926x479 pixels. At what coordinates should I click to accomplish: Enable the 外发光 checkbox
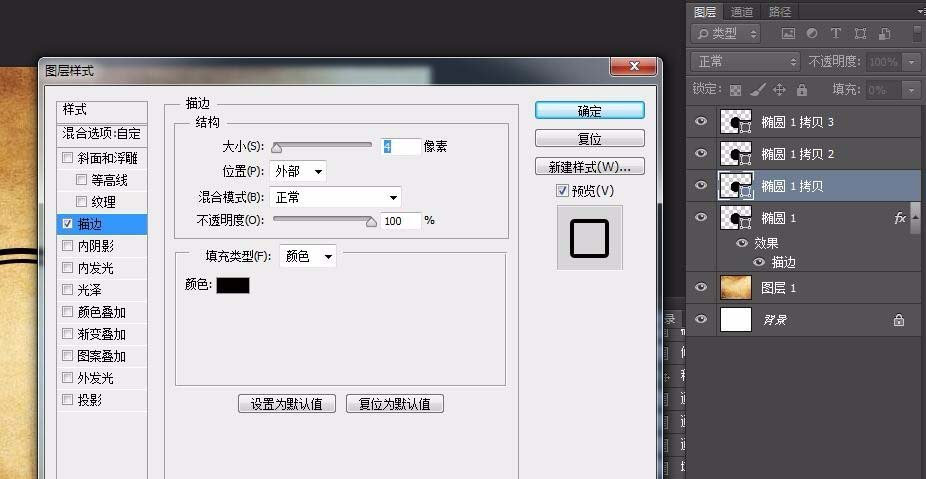(x=67, y=377)
